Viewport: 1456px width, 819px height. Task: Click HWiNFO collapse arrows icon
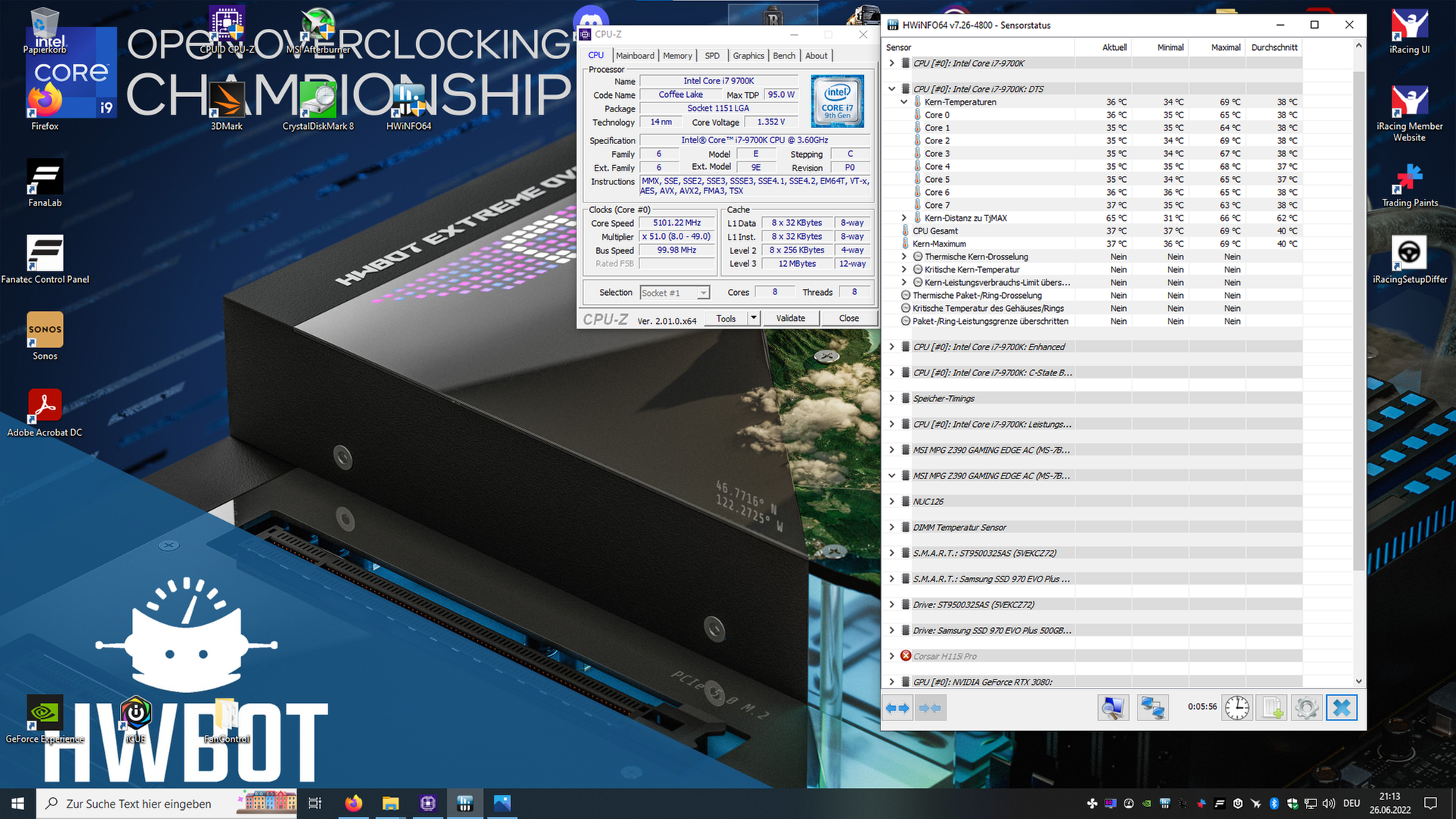pos(930,708)
